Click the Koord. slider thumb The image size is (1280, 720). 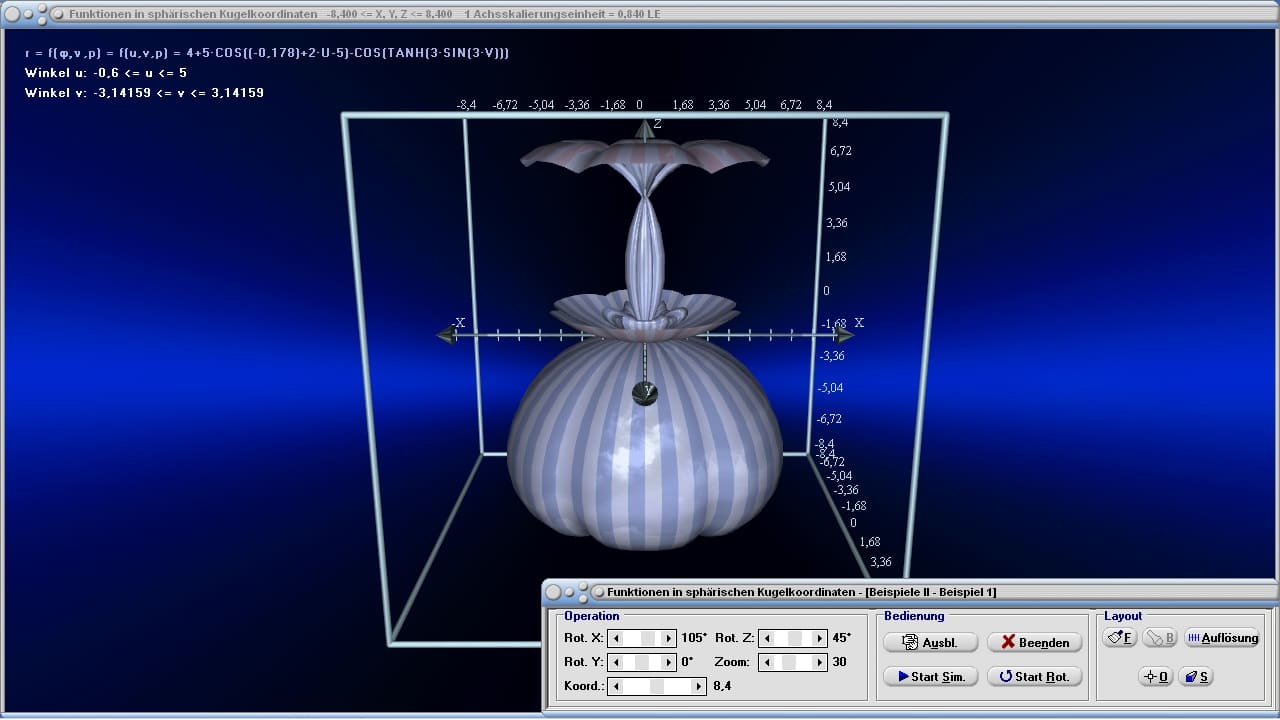point(657,686)
